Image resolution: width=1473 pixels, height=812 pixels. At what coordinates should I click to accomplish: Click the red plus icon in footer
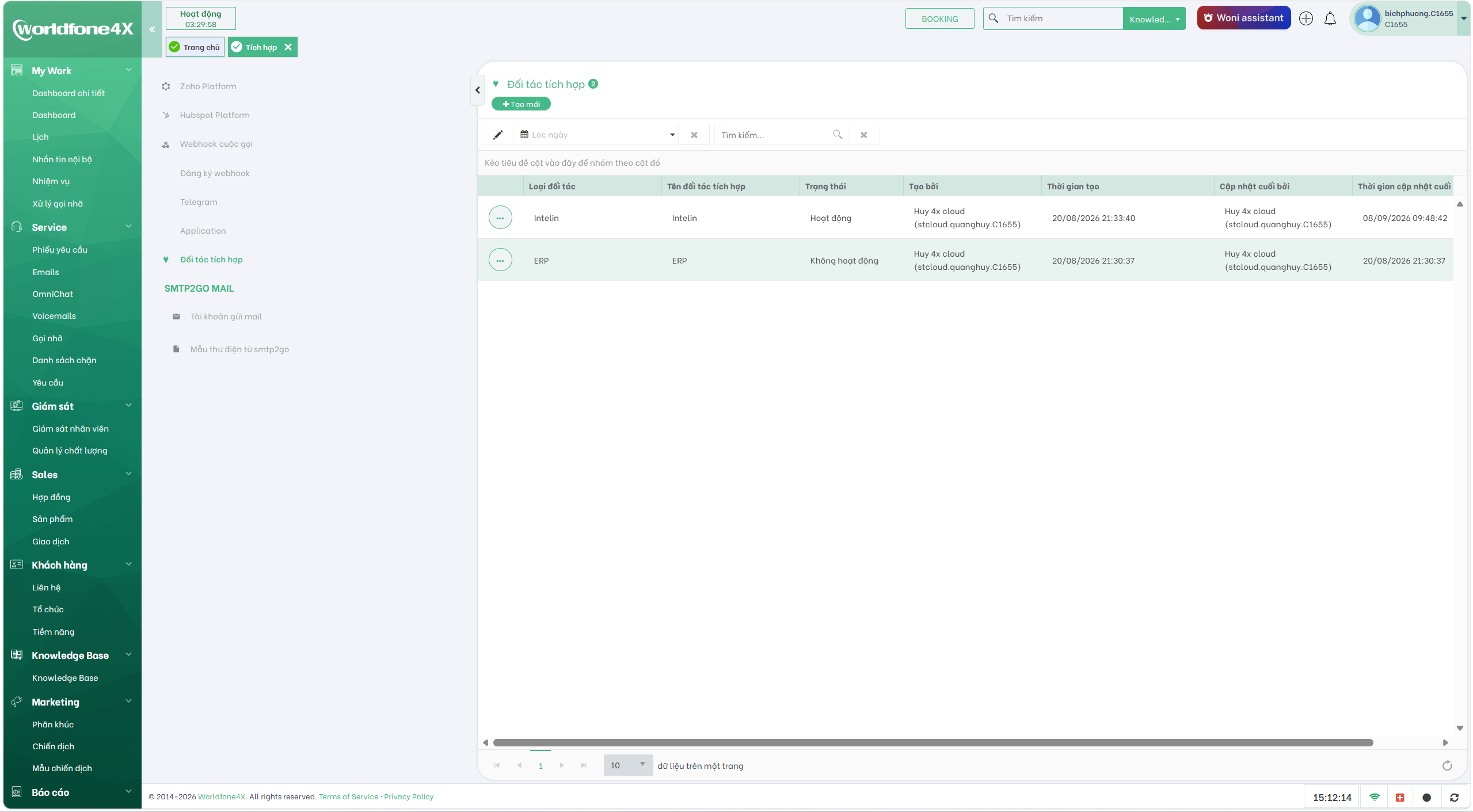tap(1400, 797)
